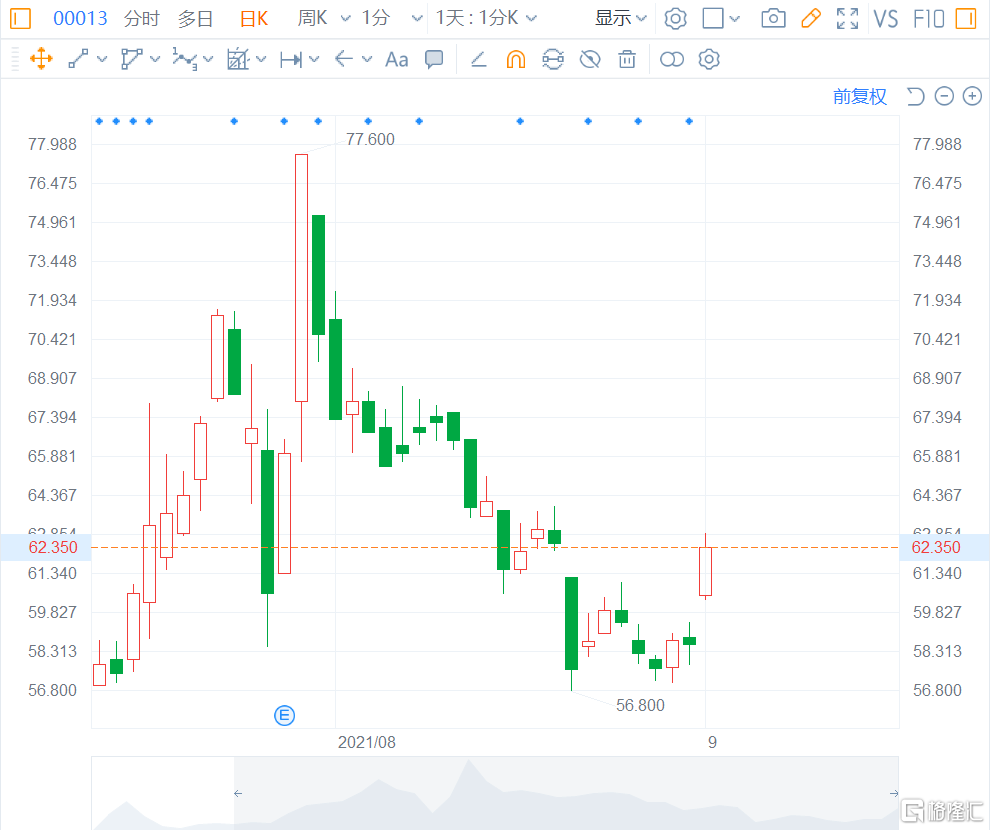Viewport: 990px width, 830px height.
Task: Select the 日K tab
Action: click(254, 18)
